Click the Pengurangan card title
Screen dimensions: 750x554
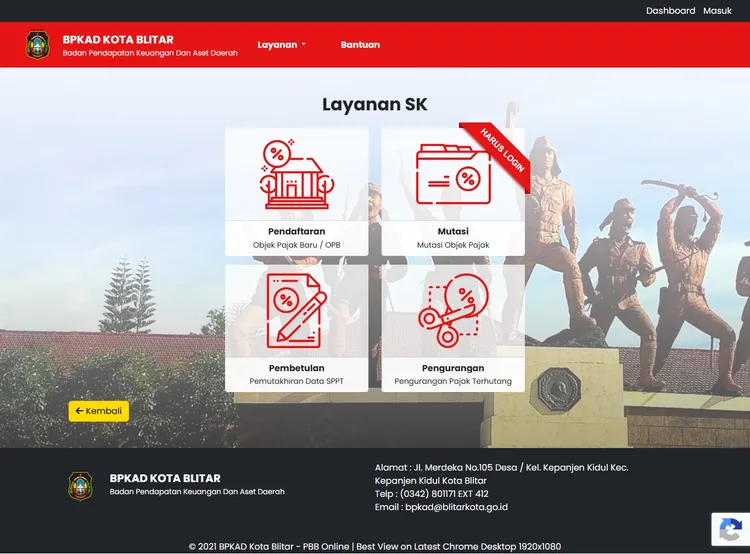click(x=453, y=368)
